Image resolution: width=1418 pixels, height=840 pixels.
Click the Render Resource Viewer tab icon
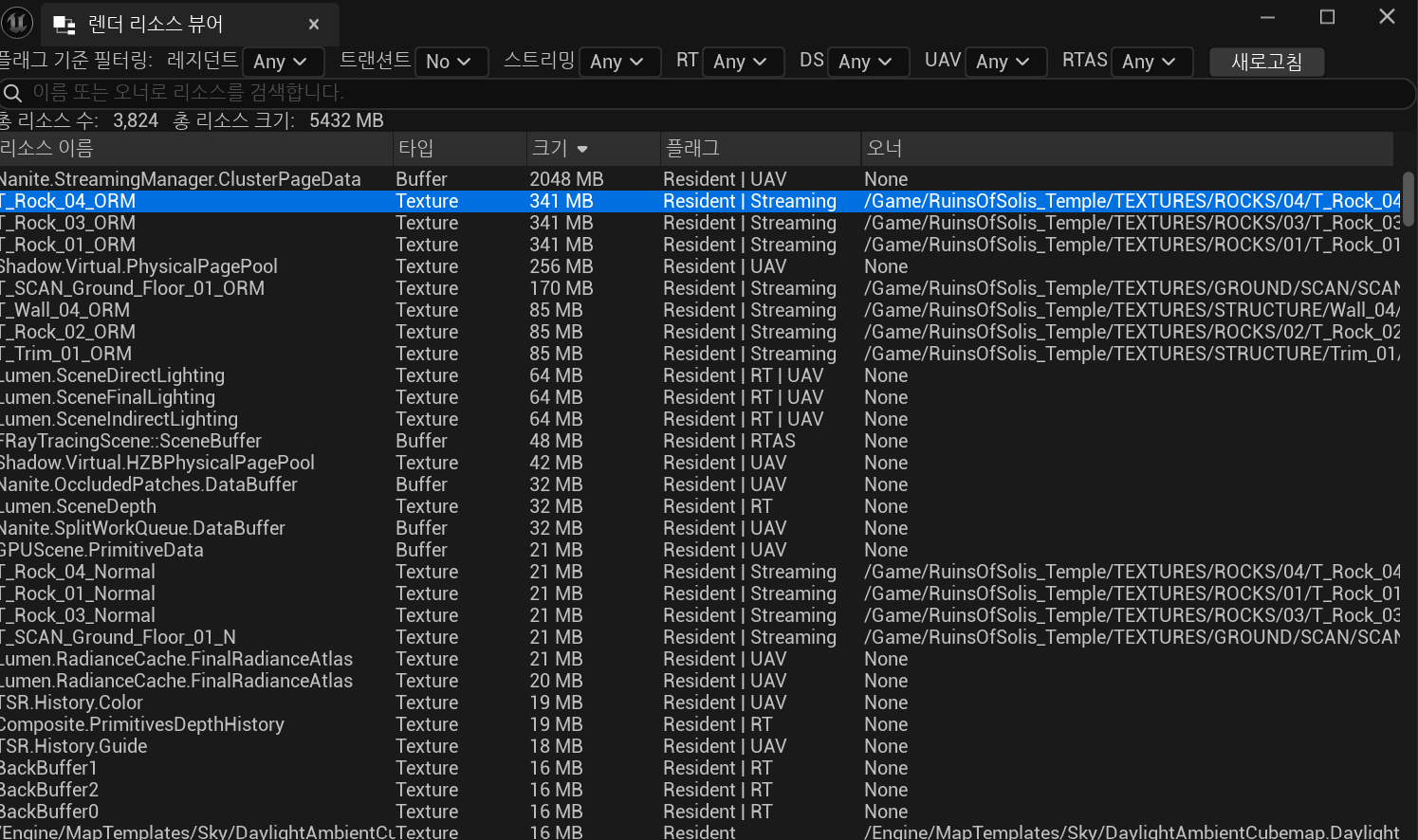point(64,25)
